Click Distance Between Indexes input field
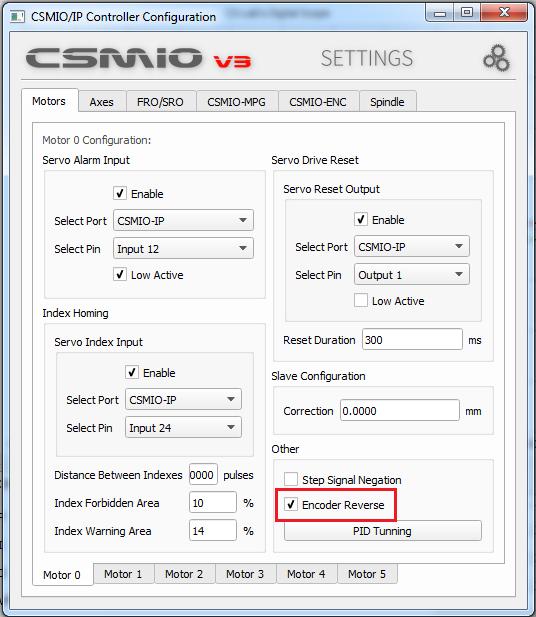This screenshot has width=536, height=617. [x=203, y=475]
